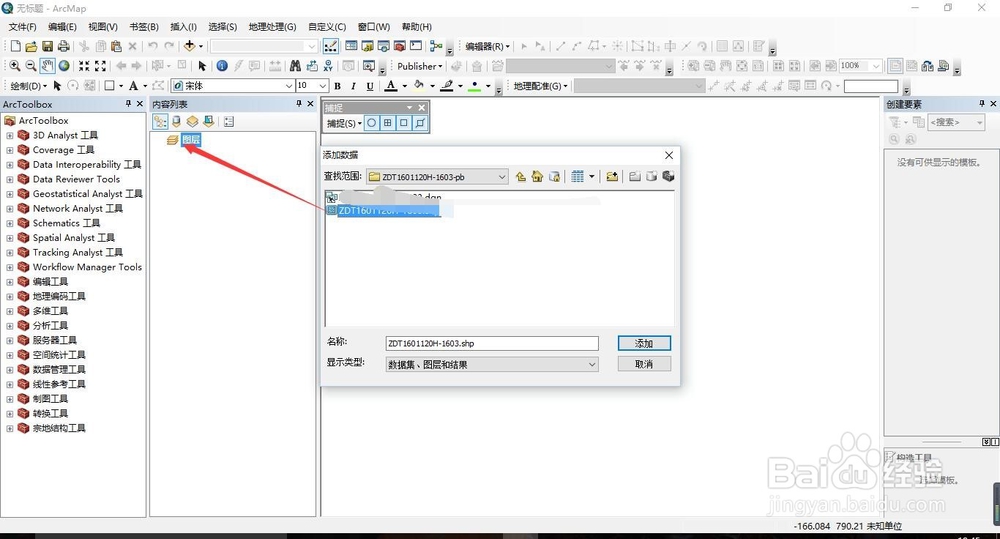The image size is (1000, 539).
Task: Open the 绘制(D) menu button
Action: coord(29,86)
